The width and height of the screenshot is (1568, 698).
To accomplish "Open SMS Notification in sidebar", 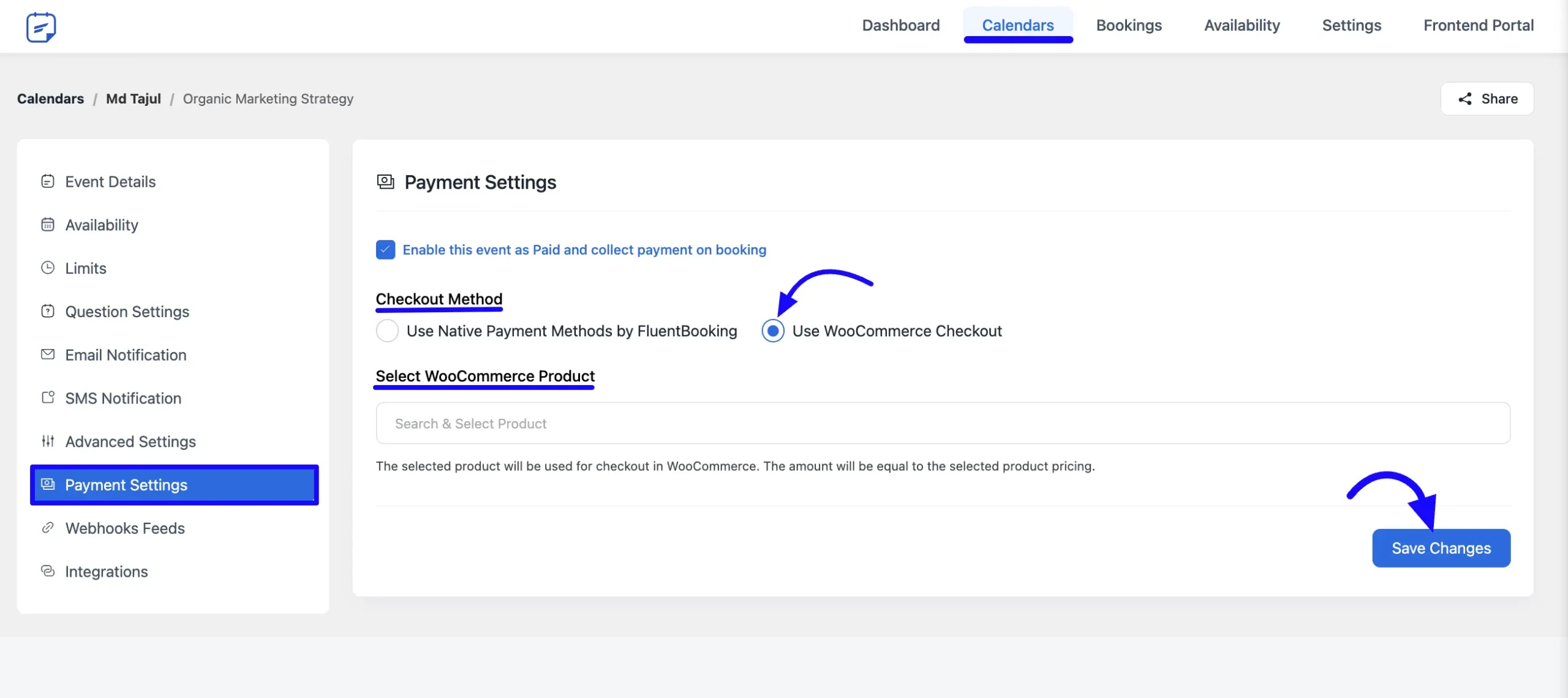I will pos(174,399).
